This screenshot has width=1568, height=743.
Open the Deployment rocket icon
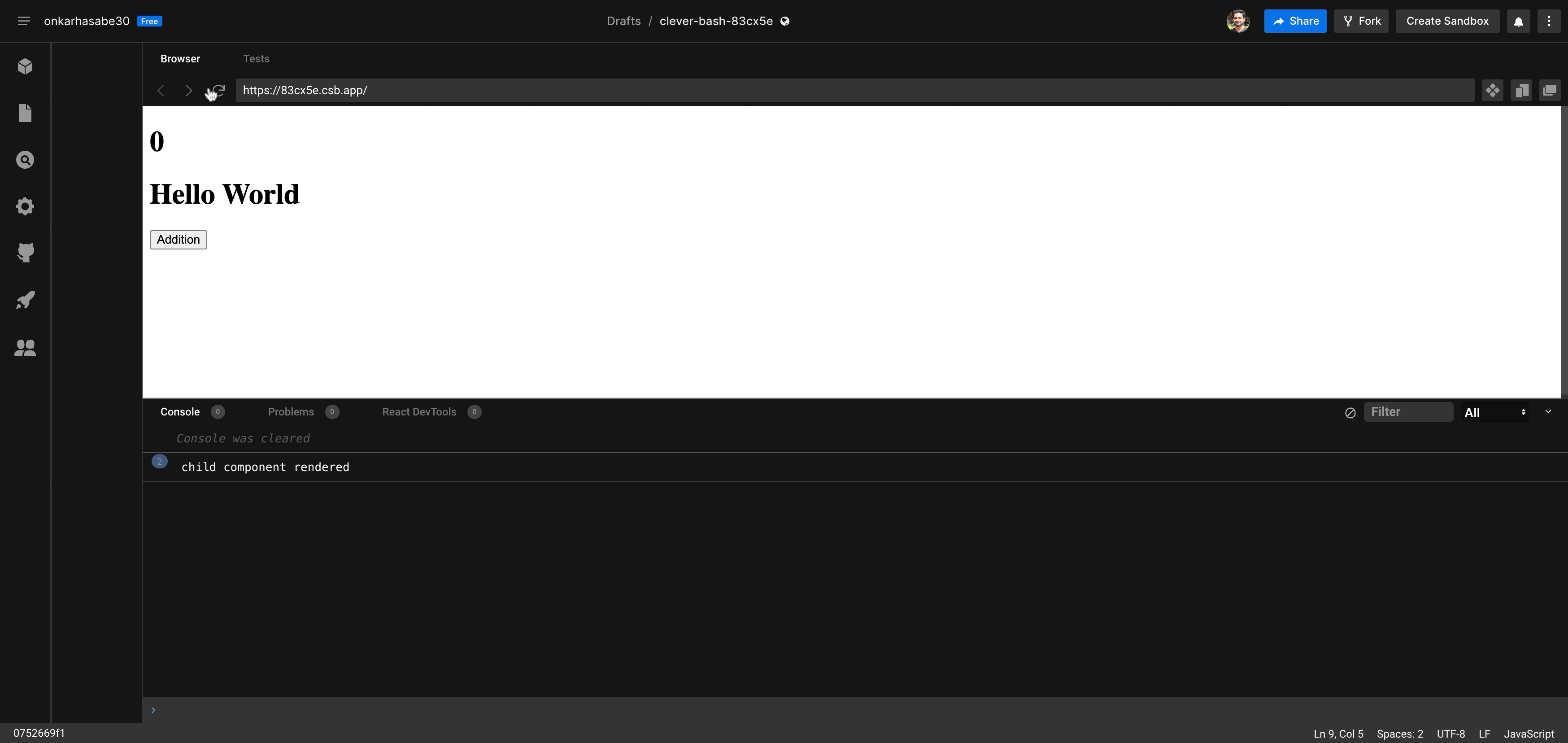[25, 300]
